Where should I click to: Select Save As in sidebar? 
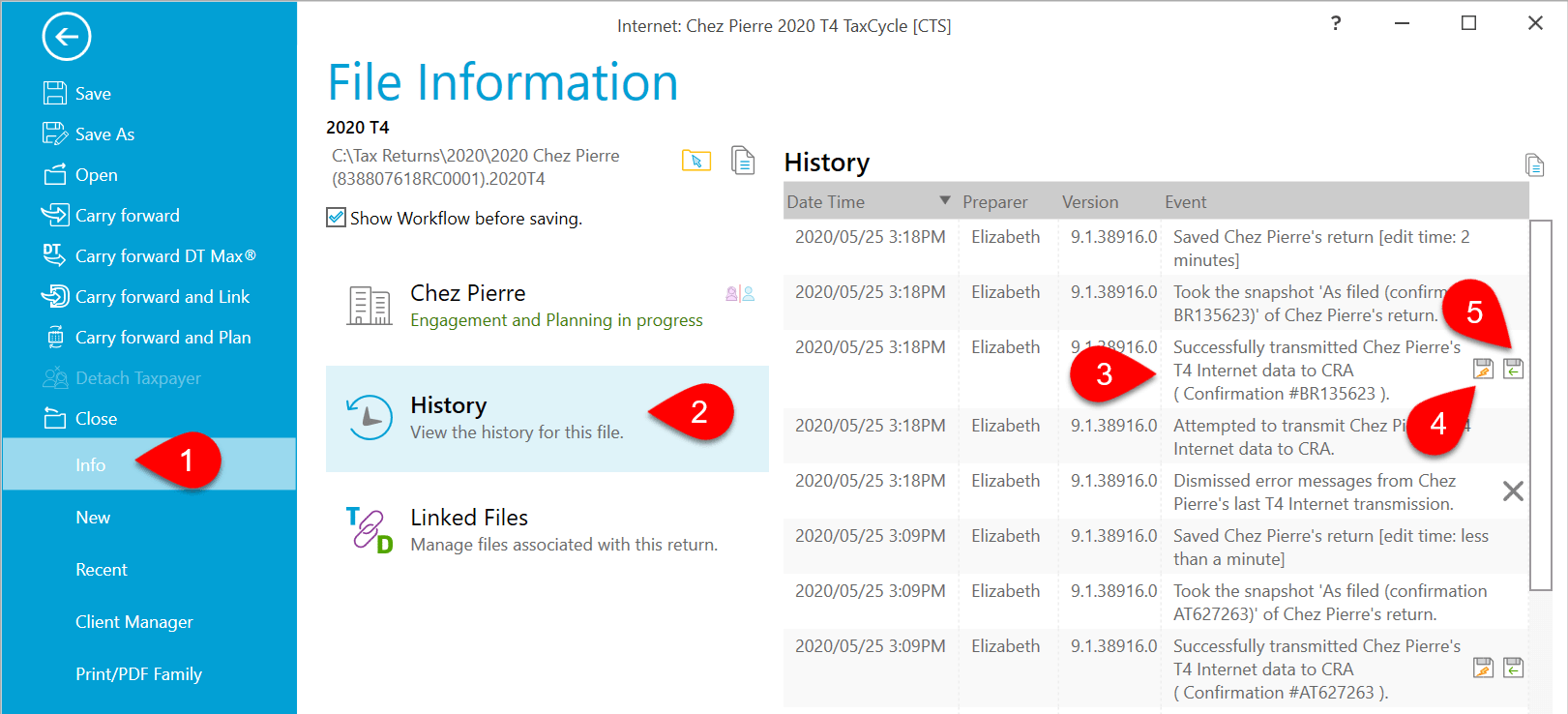pos(104,134)
